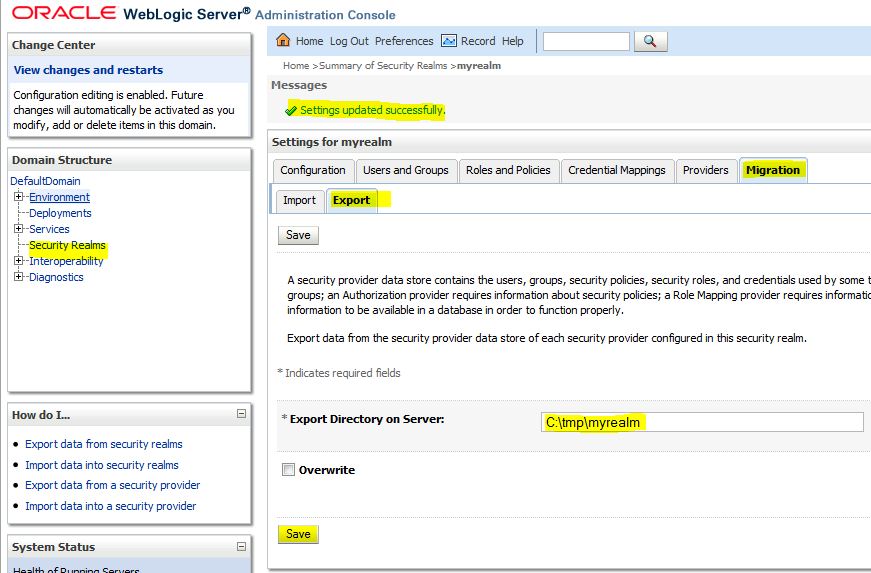Select the Migration tab

[773, 170]
